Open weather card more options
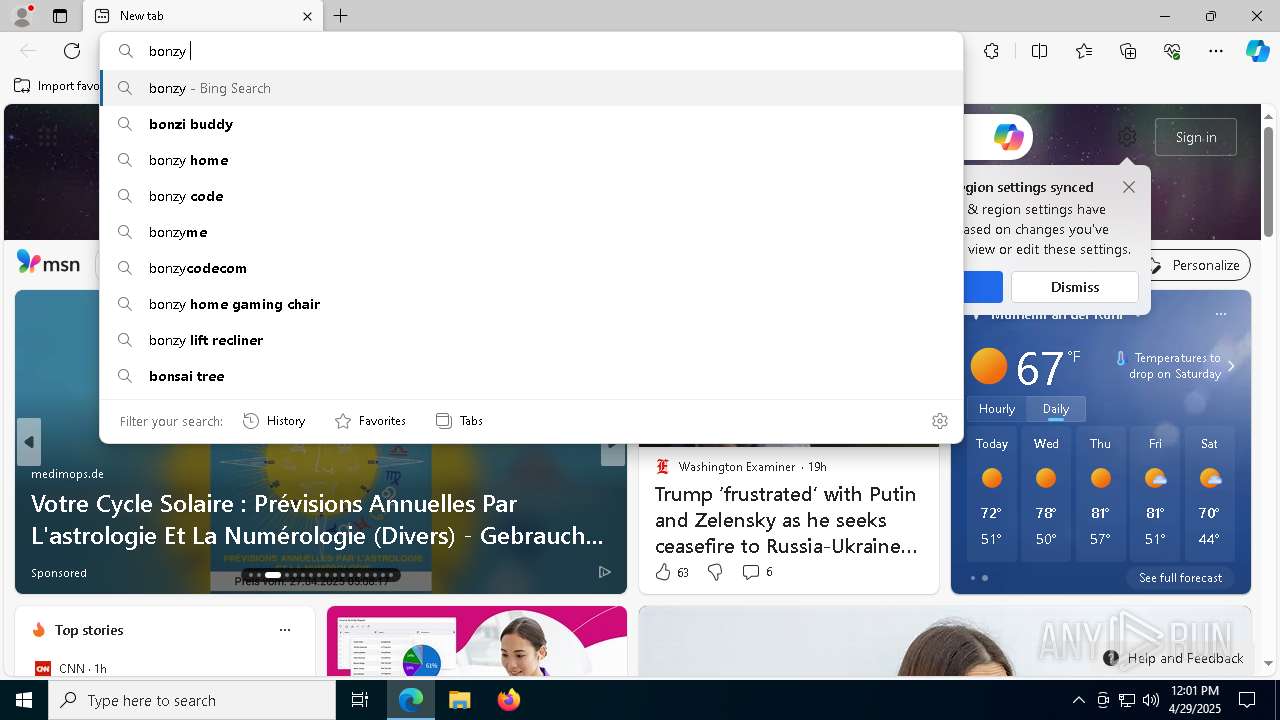Image resolution: width=1280 pixels, height=720 pixels. (1220, 314)
